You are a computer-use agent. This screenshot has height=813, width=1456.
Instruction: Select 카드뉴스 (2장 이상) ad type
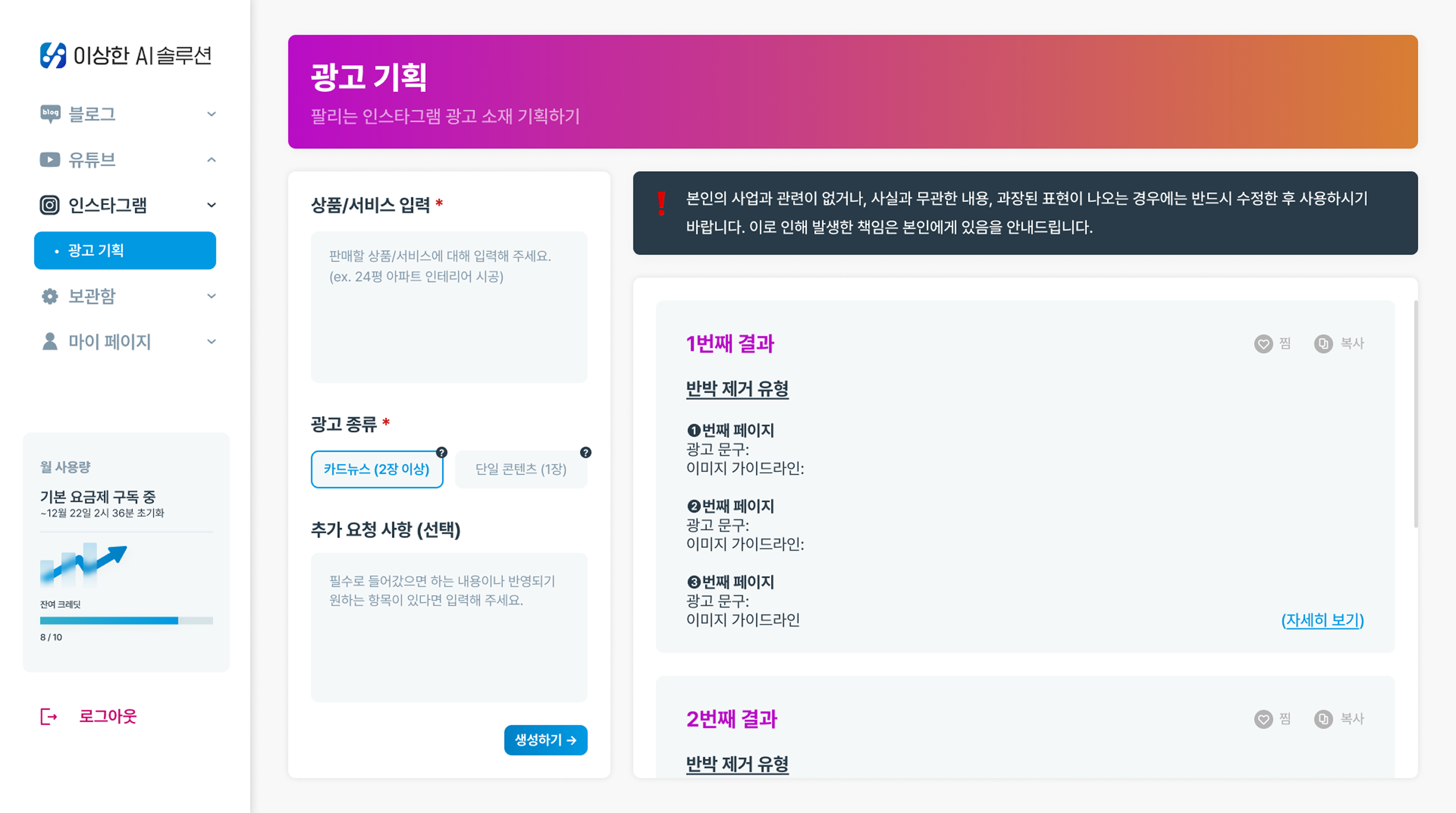(377, 469)
